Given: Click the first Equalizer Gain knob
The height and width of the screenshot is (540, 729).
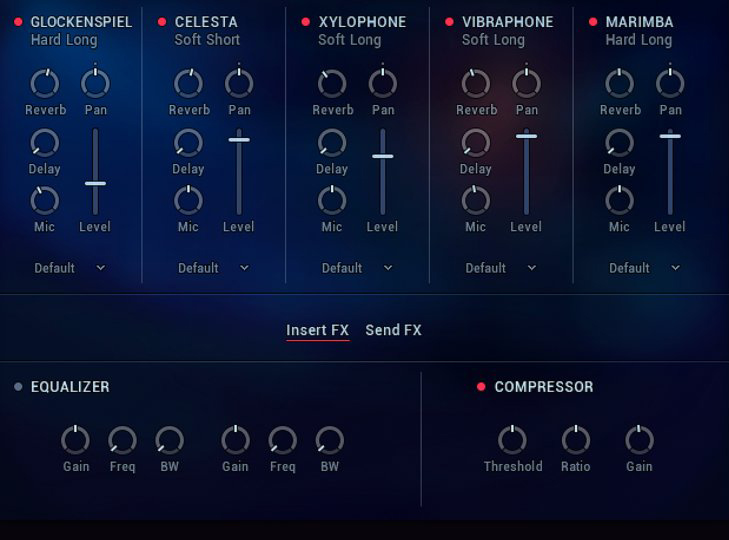Looking at the screenshot, I should click(75, 440).
